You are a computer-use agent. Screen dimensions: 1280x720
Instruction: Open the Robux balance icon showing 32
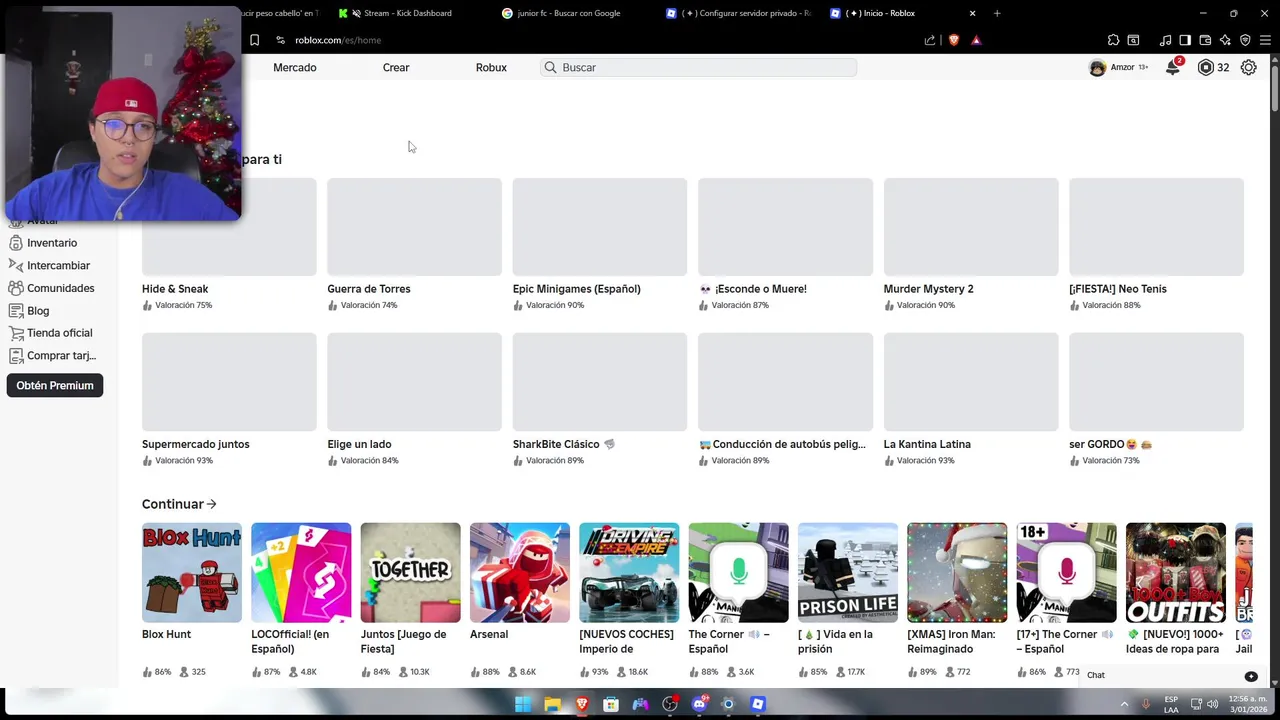point(1206,68)
